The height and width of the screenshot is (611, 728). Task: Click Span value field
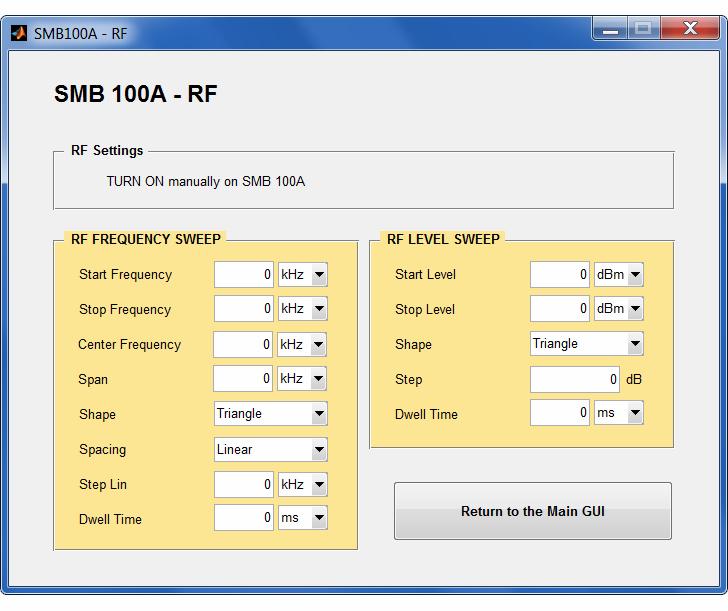click(x=243, y=379)
